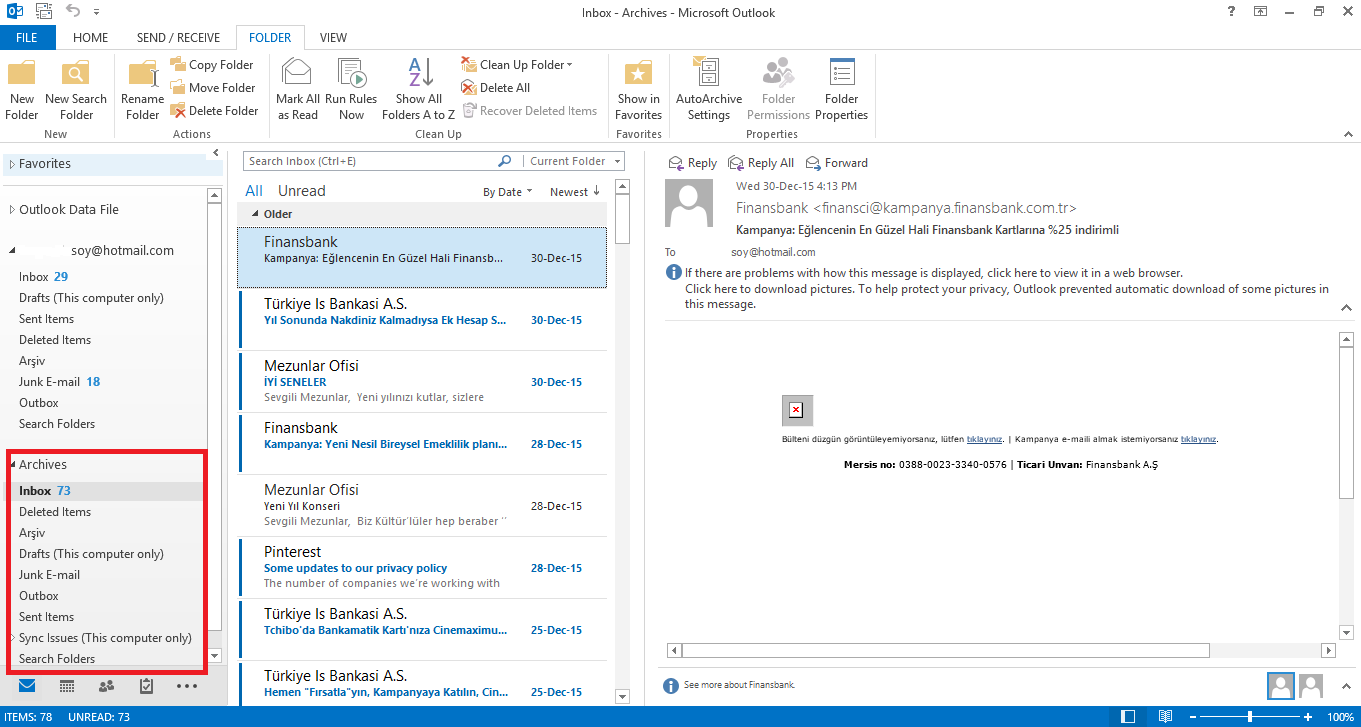Viewport: 1361px width, 727px height.
Task: Switch the message list to Unread view
Action: (300, 190)
